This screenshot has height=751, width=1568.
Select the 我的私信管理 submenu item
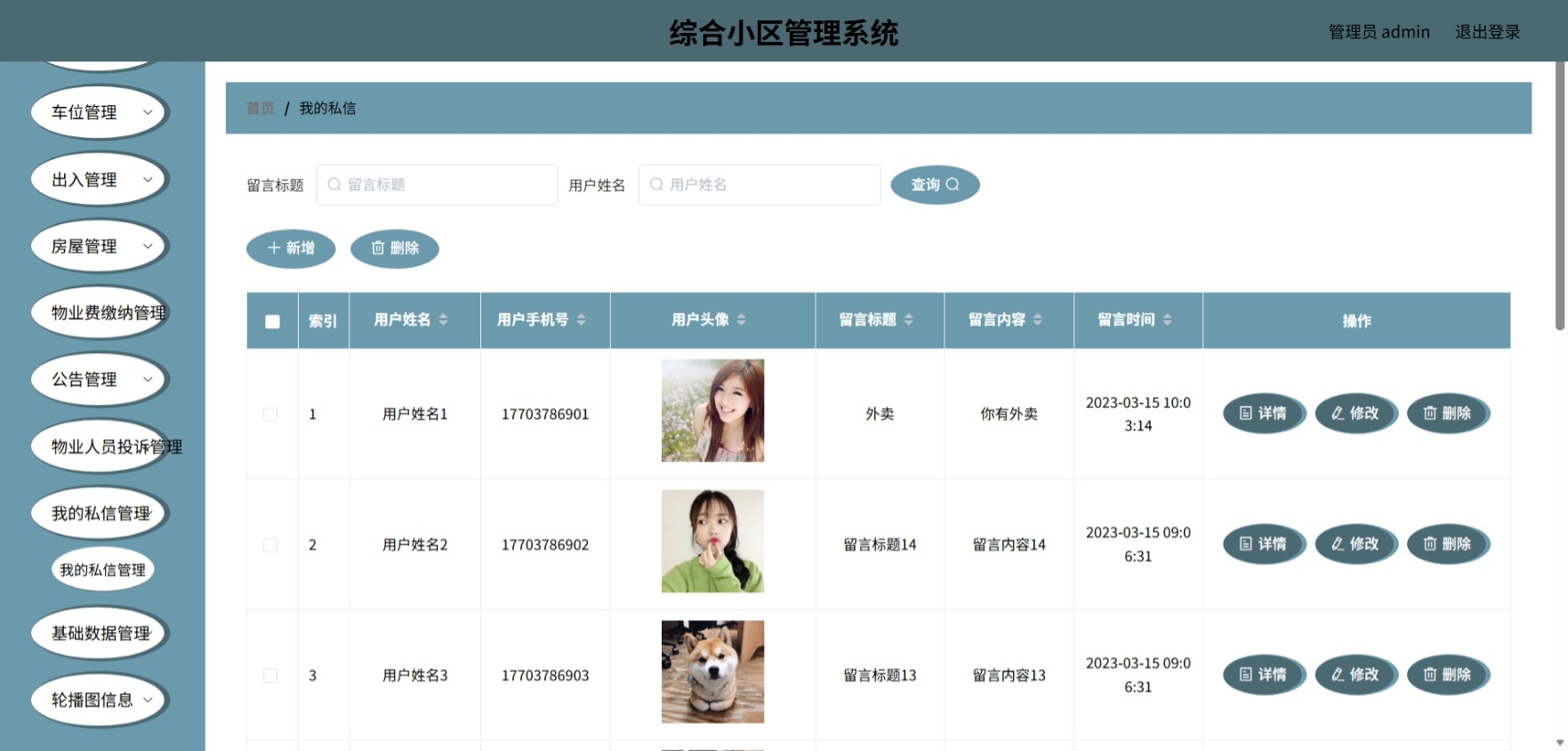(102, 569)
